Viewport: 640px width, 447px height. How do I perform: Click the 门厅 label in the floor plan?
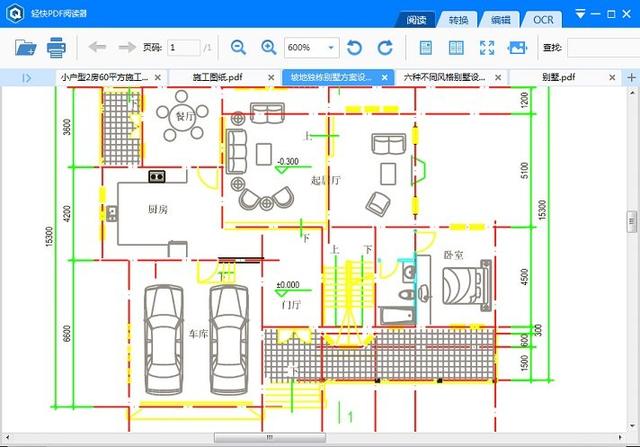pyautogui.click(x=291, y=304)
